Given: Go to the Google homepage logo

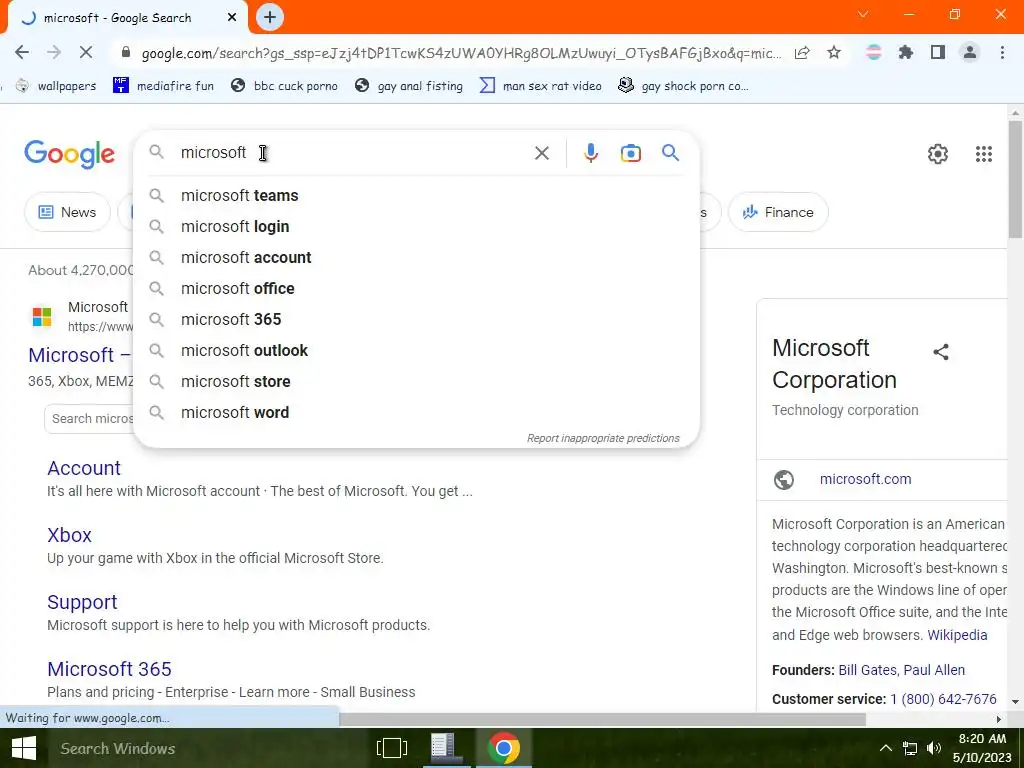Looking at the screenshot, I should [69, 155].
